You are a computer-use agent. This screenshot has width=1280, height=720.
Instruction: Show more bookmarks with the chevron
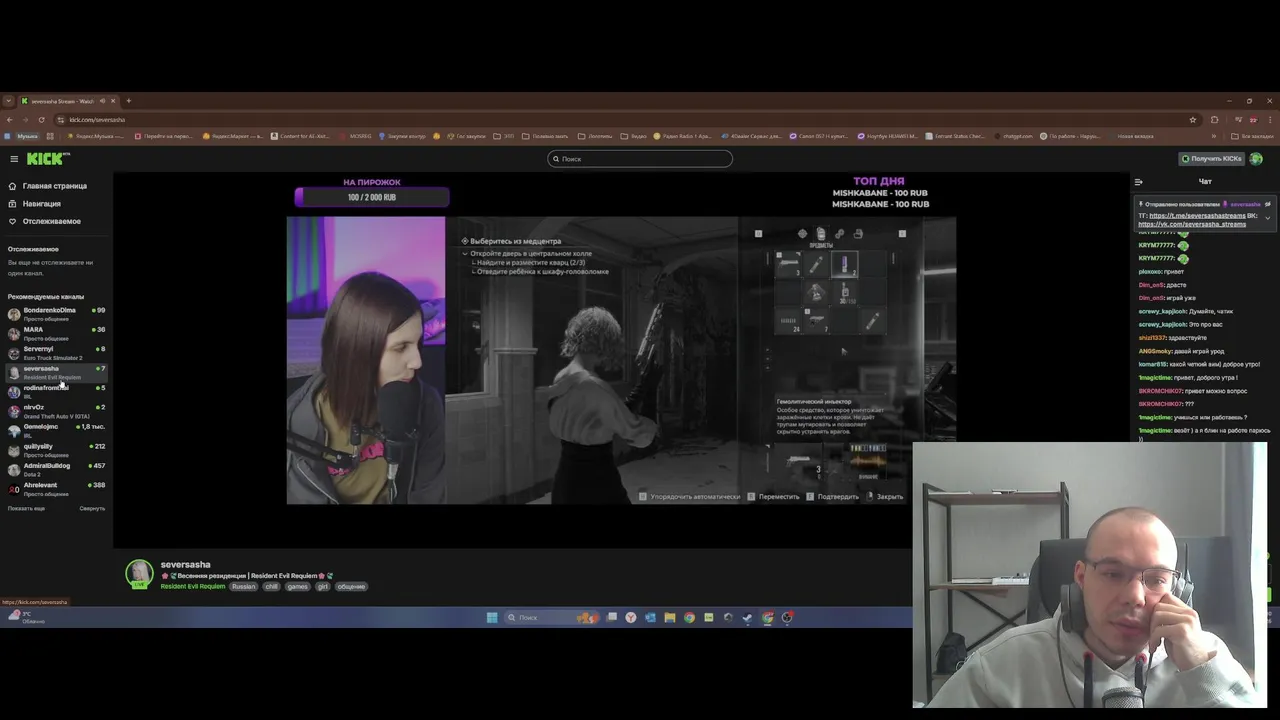pyautogui.click(x=1213, y=136)
